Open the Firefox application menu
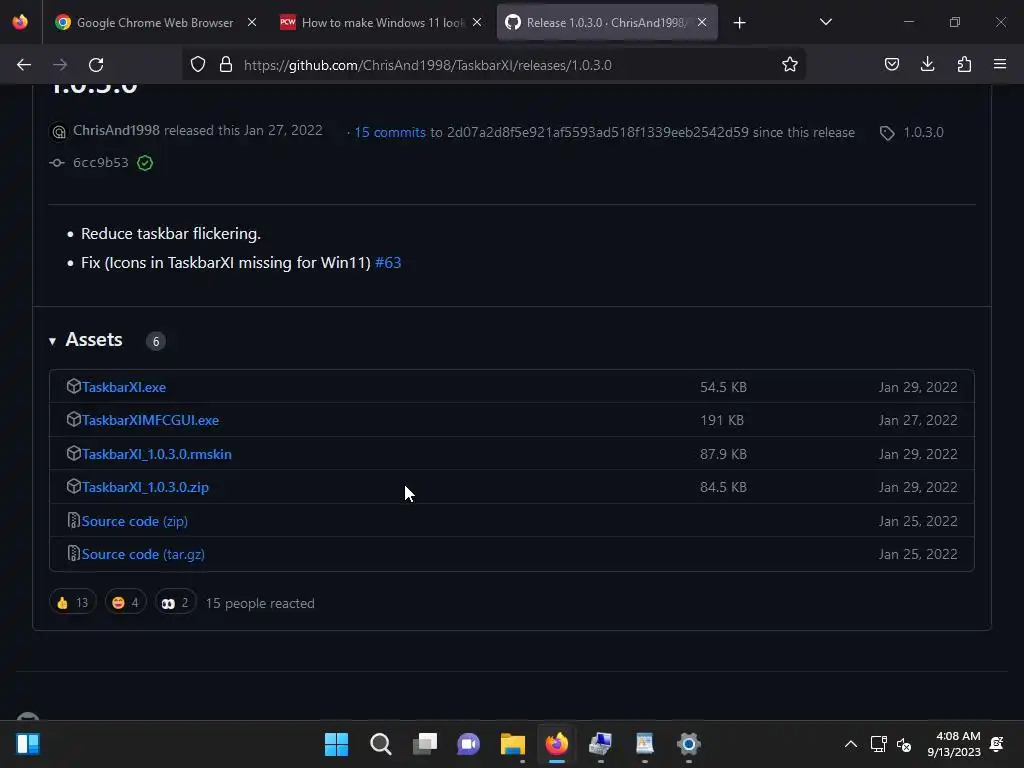 click(1000, 65)
